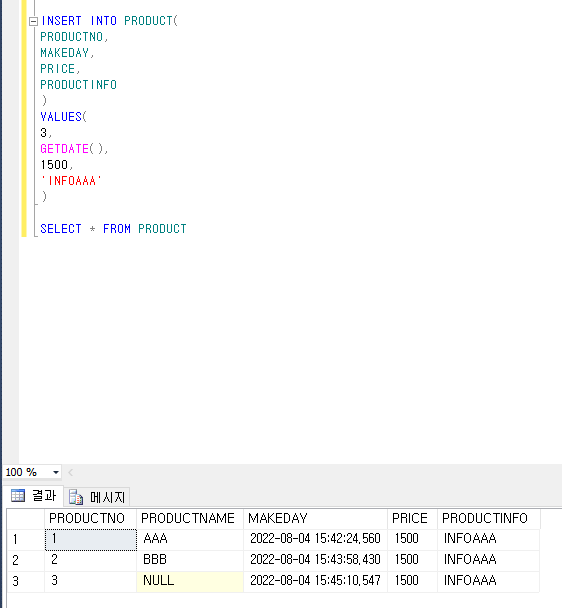Image resolution: width=562 pixels, height=608 pixels.
Task: Switch to the 메시지 messages tab
Action: click(97, 497)
